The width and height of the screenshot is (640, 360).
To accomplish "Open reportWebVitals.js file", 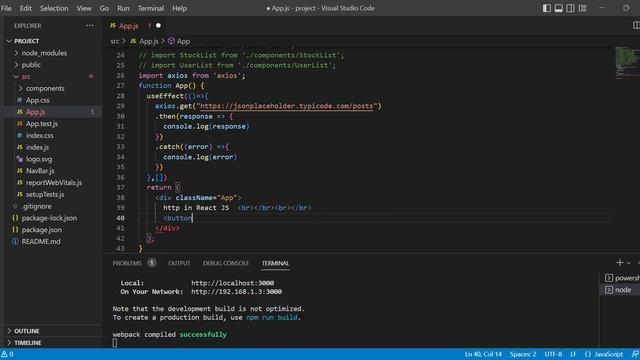I will click(53, 183).
